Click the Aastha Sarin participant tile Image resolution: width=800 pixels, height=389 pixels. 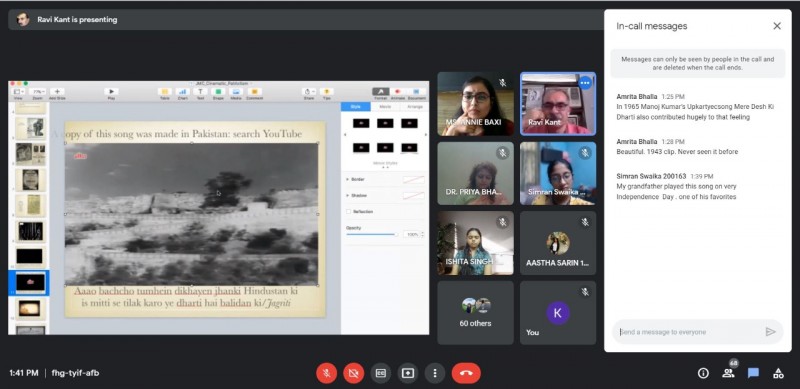tap(558, 243)
